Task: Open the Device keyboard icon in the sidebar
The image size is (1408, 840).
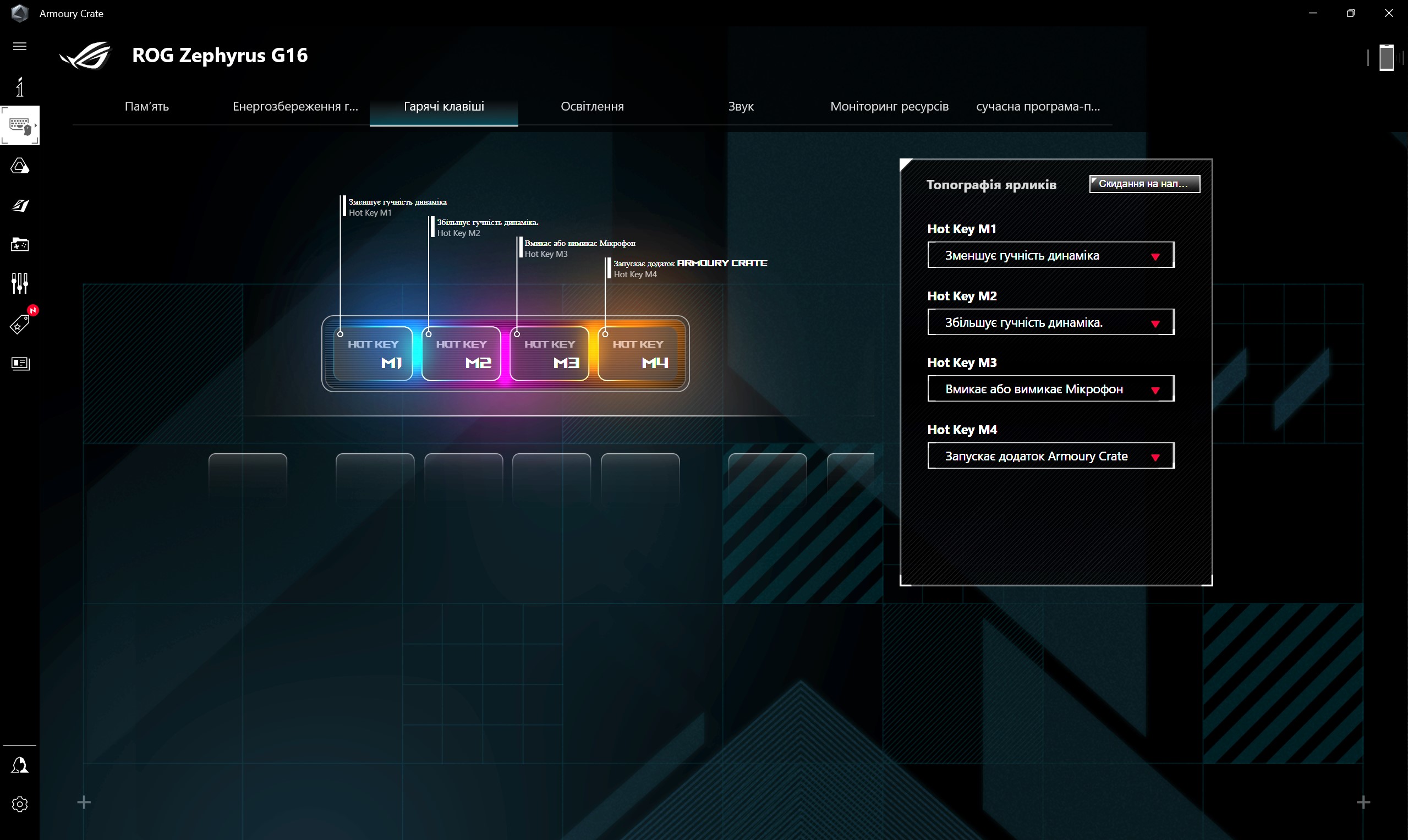Action: [20, 125]
